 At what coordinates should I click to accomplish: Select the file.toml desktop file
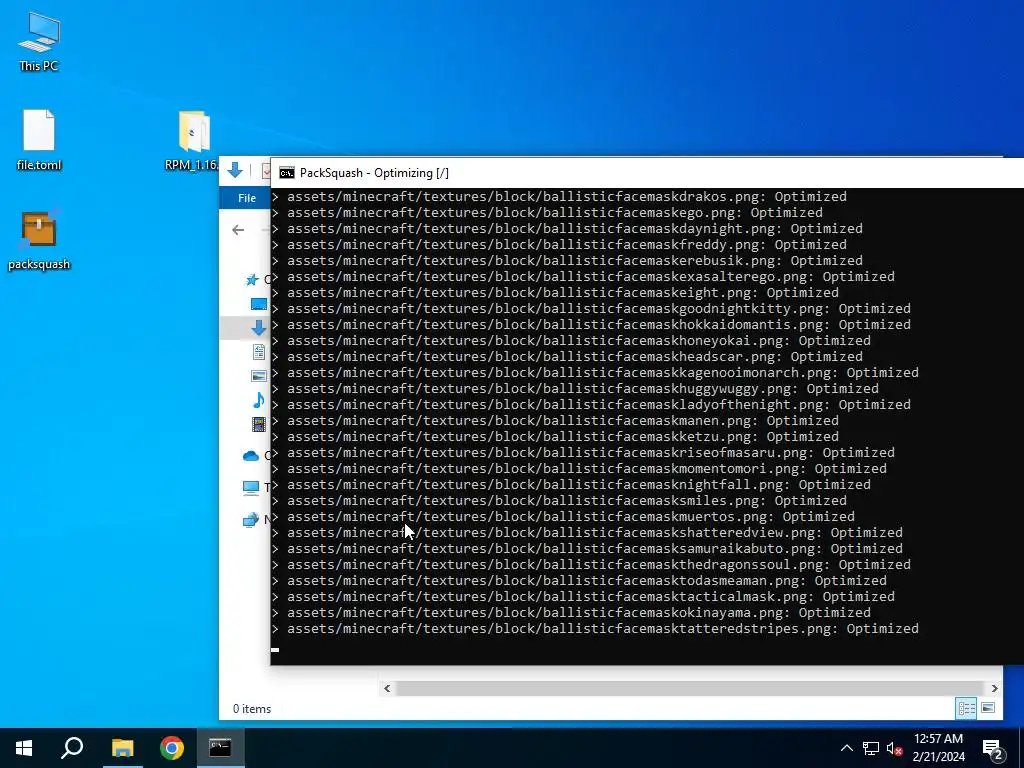coord(39,140)
